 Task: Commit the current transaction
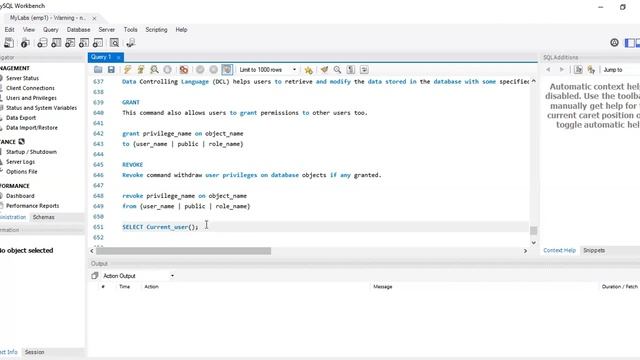tap(200, 70)
